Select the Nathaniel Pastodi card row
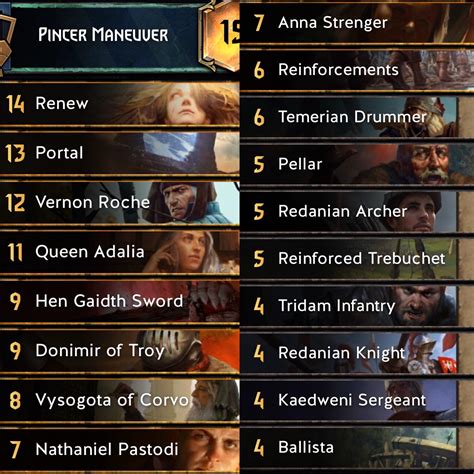 tap(120, 449)
